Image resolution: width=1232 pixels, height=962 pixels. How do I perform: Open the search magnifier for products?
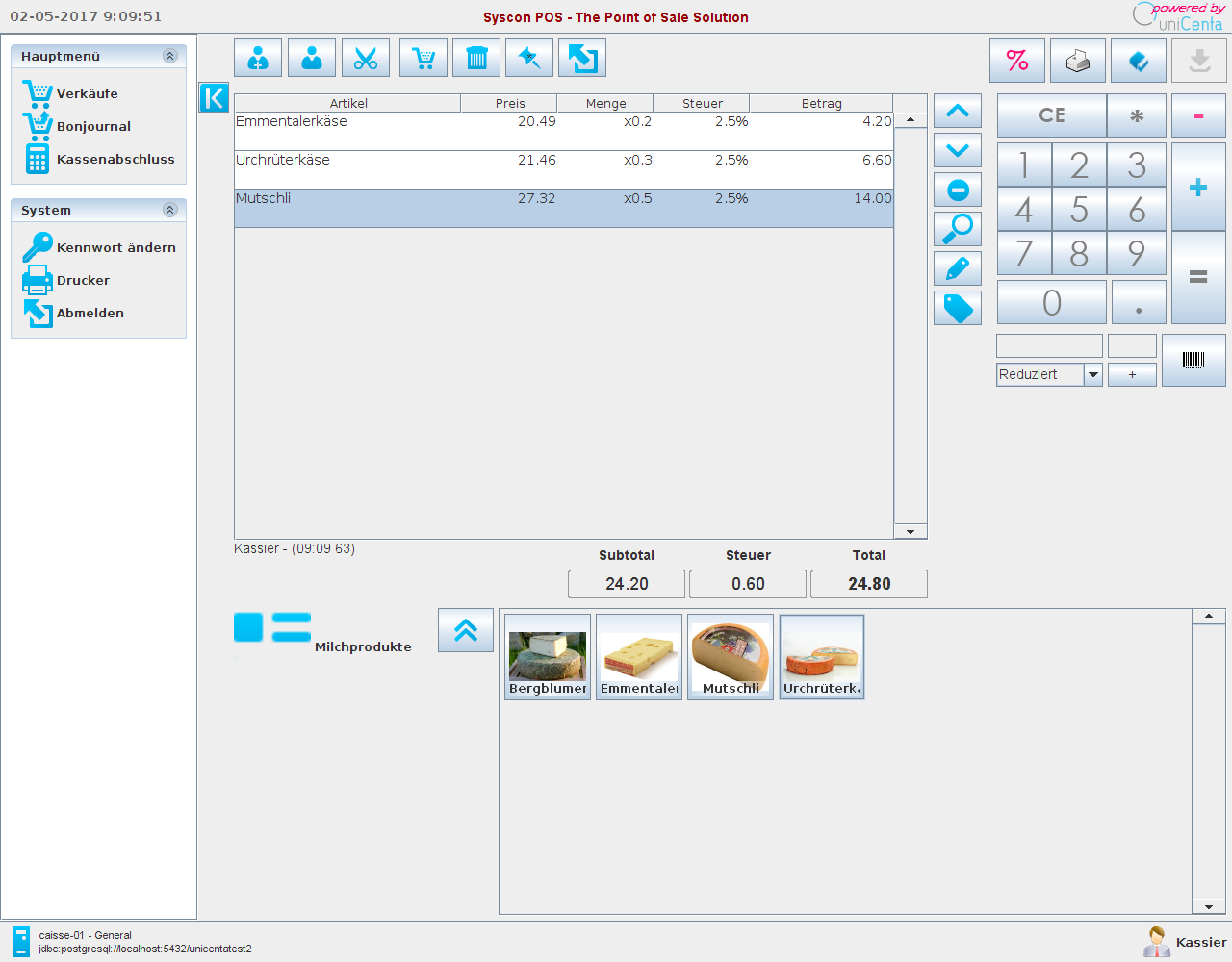[x=957, y=229]
